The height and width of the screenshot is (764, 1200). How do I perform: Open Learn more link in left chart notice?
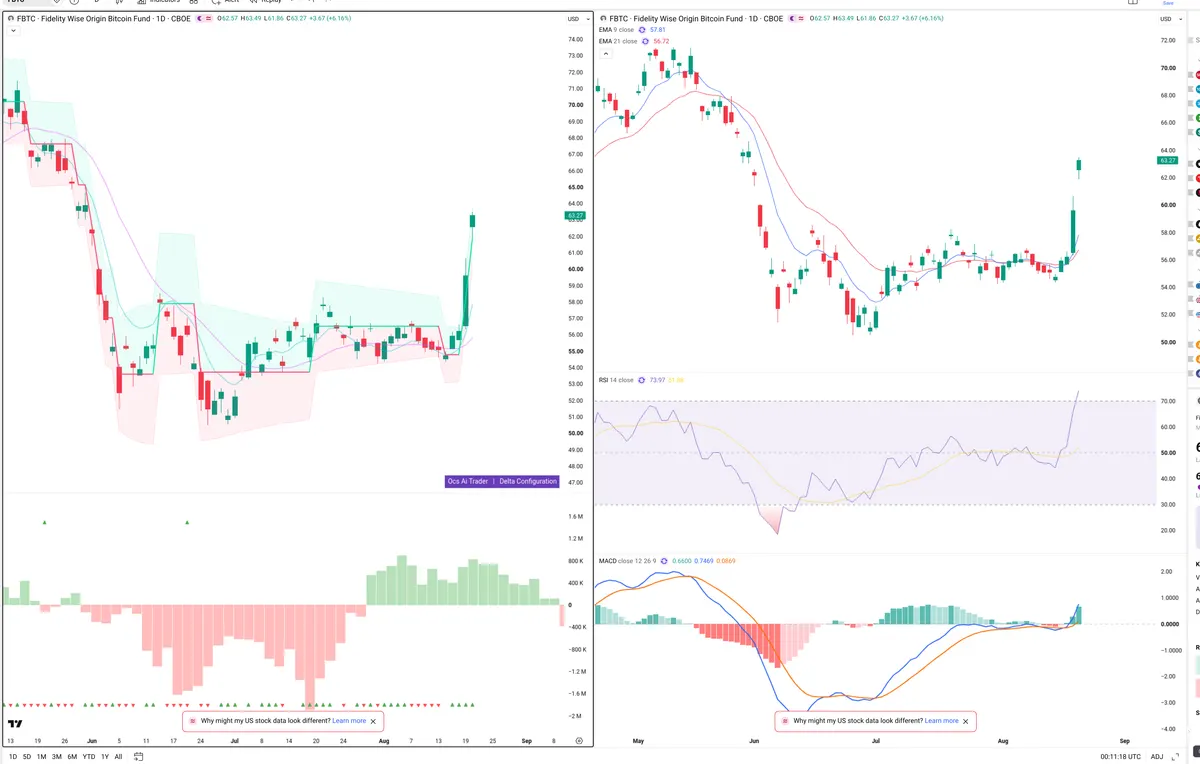click(349, 720)
